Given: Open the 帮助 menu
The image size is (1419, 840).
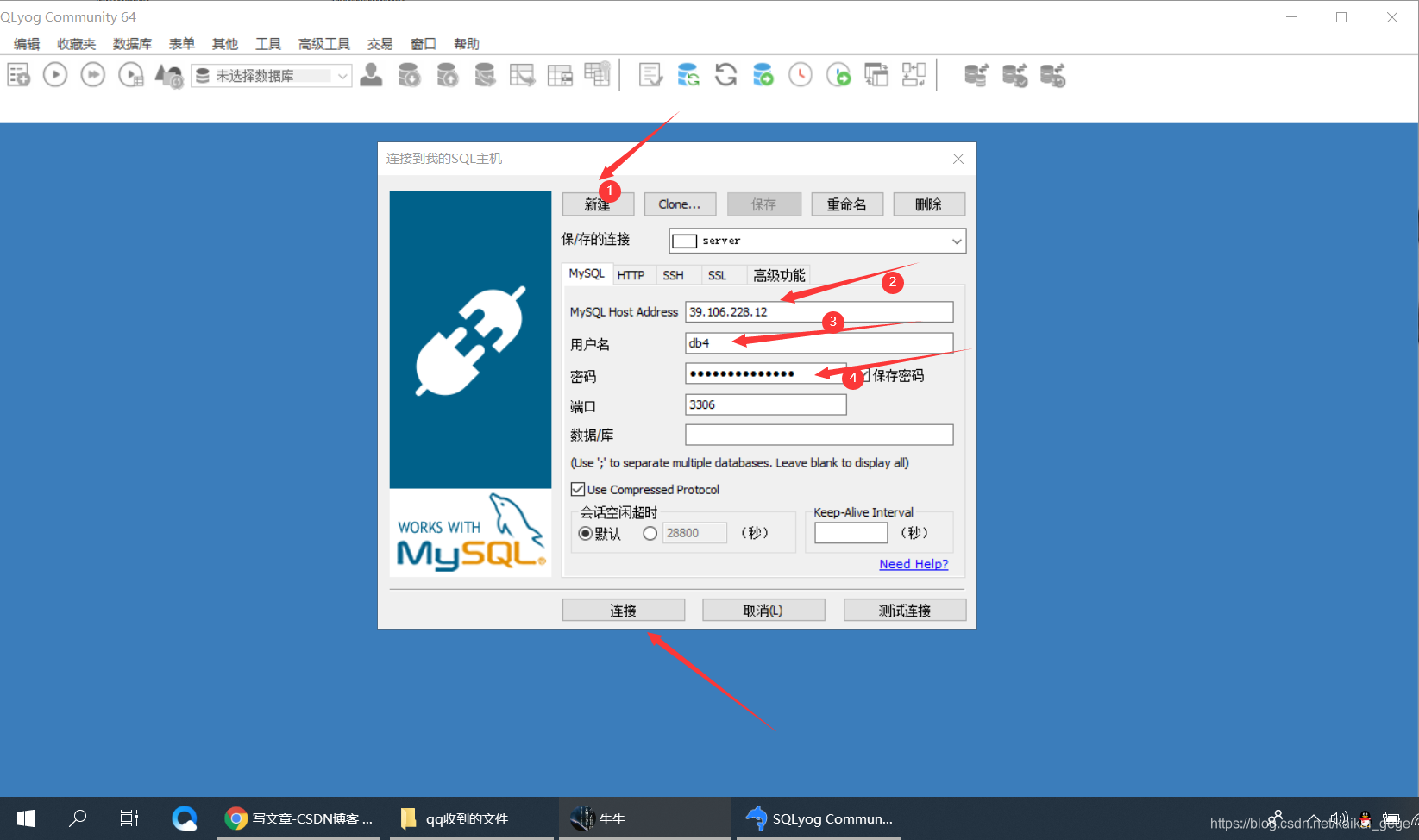Looking at the screenshot, I should (467, 44).
